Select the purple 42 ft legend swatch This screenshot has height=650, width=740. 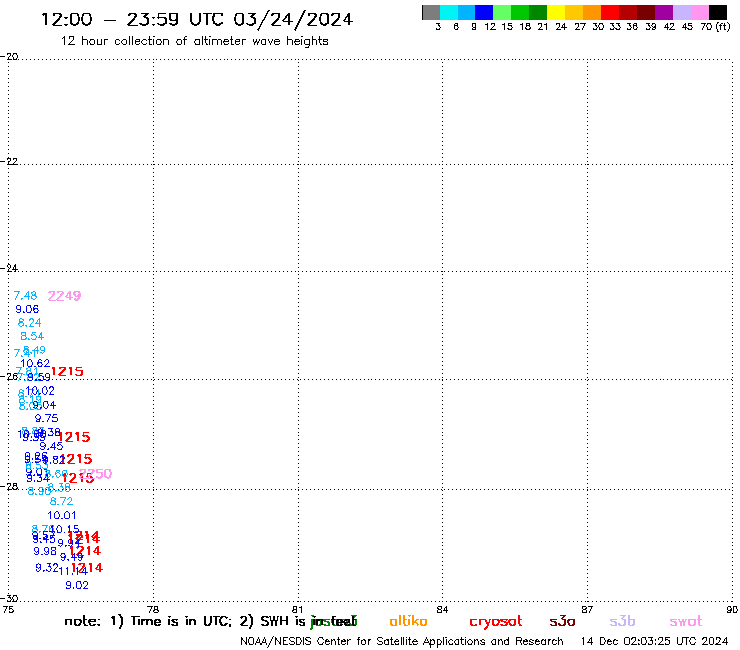pos(664,12)
